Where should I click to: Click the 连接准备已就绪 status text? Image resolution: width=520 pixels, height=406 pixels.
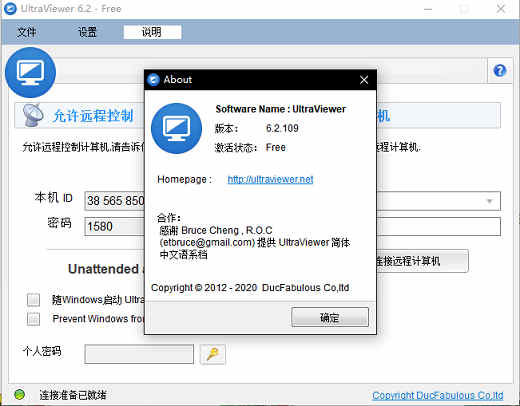pos(73,395)
